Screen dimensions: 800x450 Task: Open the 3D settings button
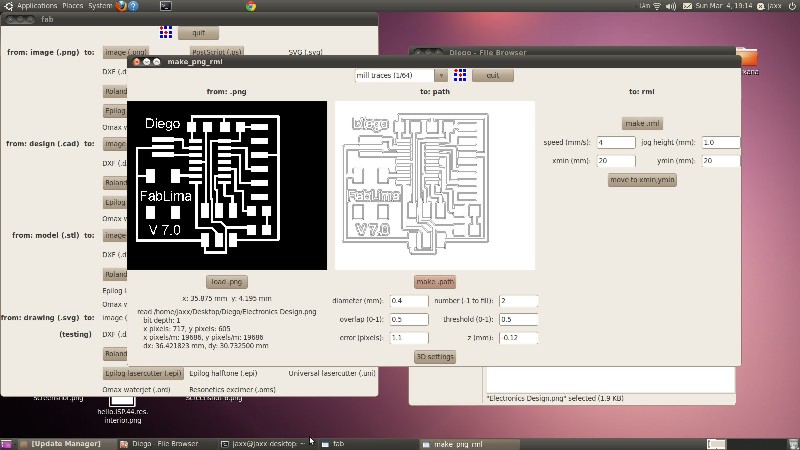[x=435, y=357]
